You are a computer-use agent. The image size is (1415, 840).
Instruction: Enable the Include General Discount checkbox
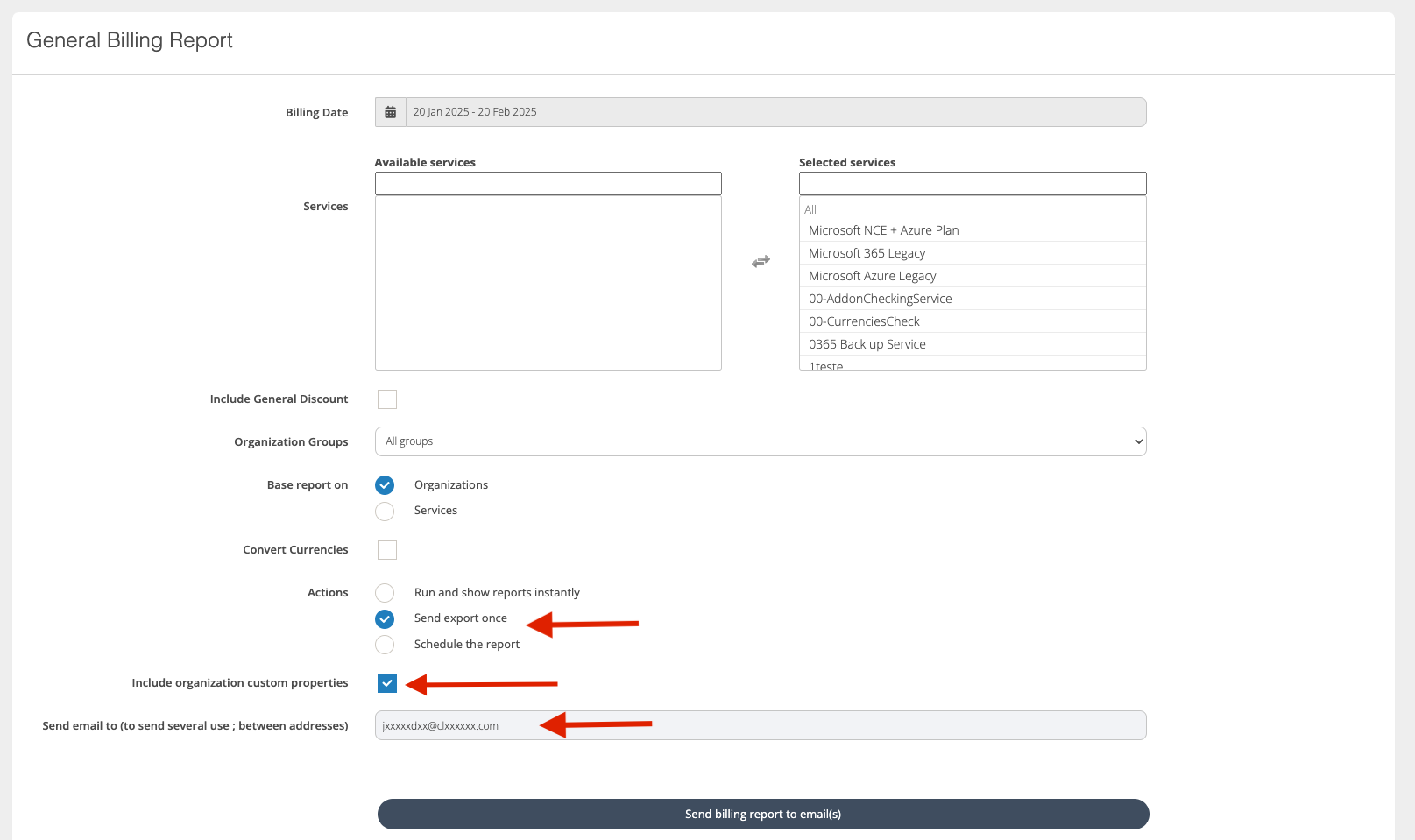point(387,399)
